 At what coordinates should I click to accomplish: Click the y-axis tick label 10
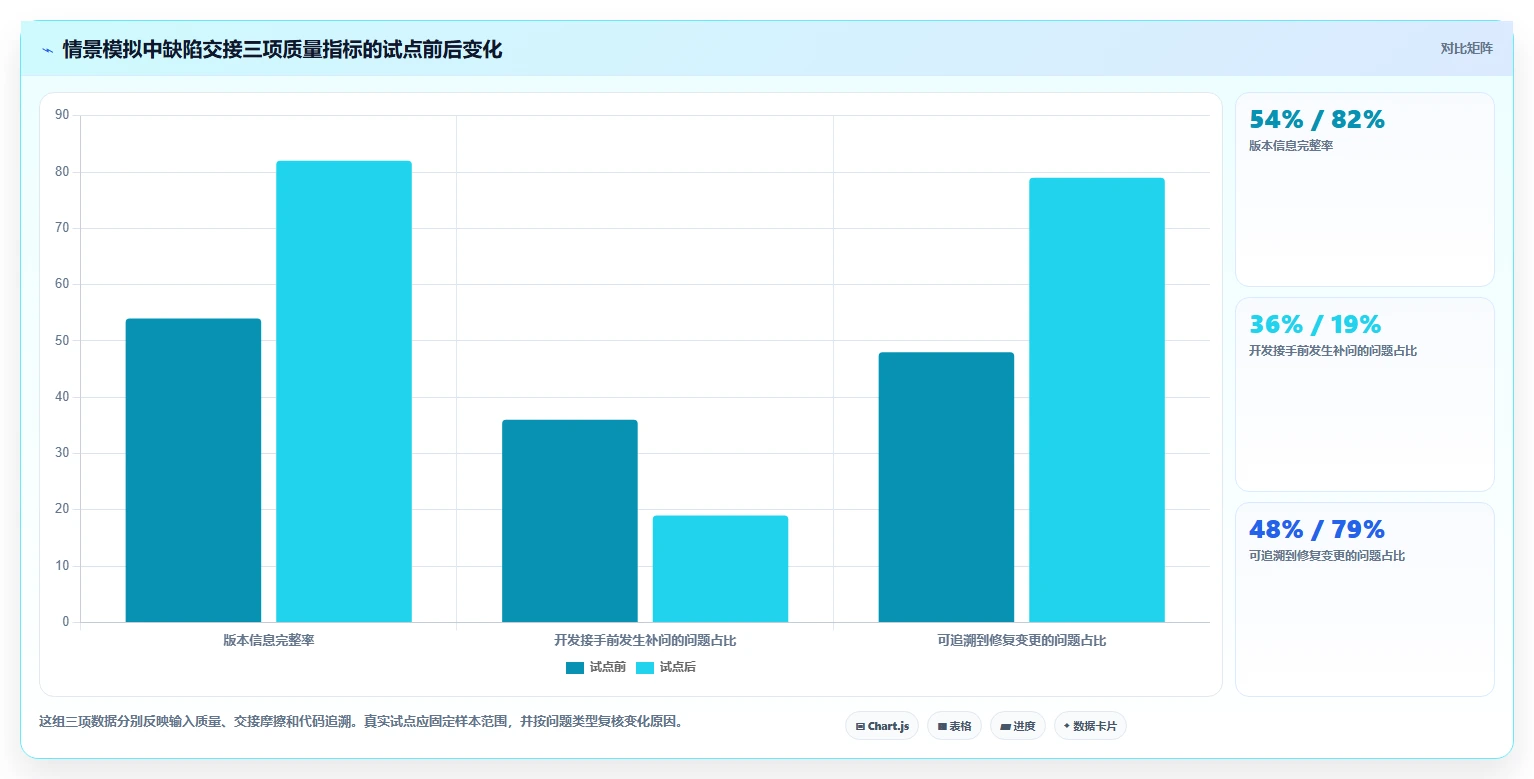point(62,566)
